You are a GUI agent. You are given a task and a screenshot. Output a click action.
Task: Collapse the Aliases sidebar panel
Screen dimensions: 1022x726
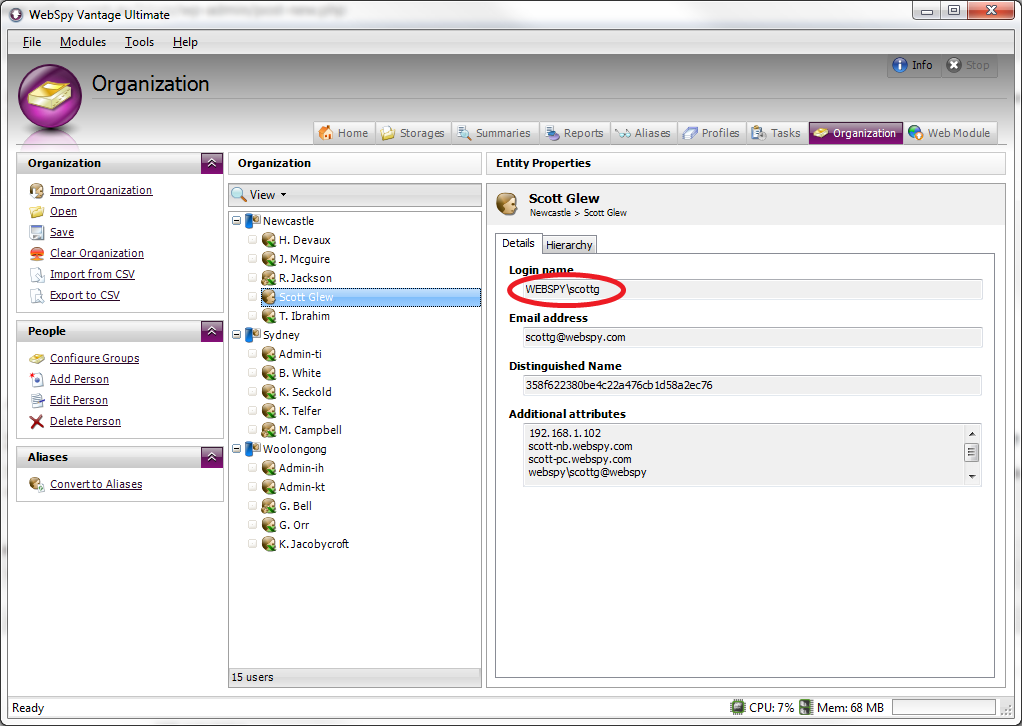click(x=212, y=457)
